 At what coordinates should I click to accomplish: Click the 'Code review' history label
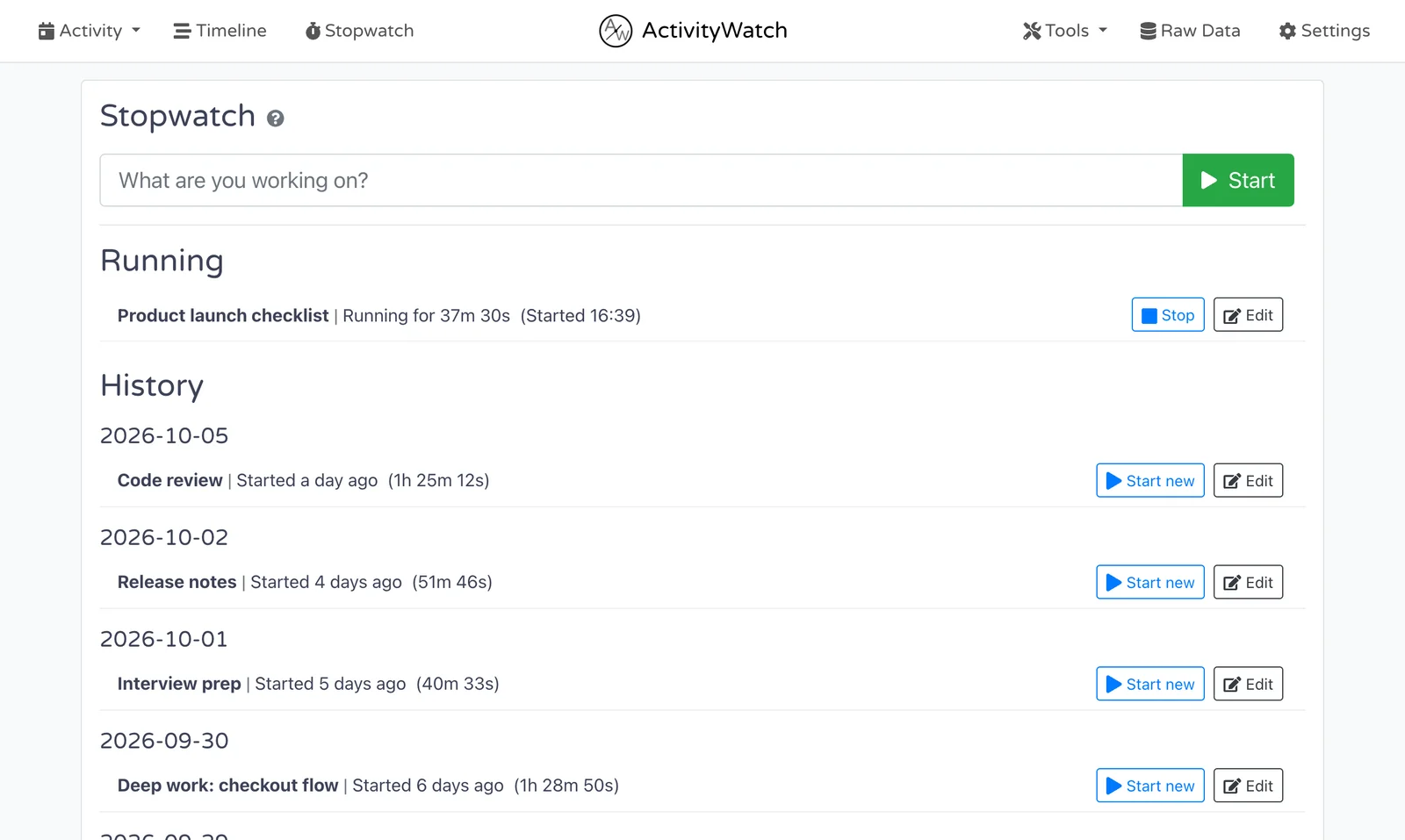(x=170, y=481)
